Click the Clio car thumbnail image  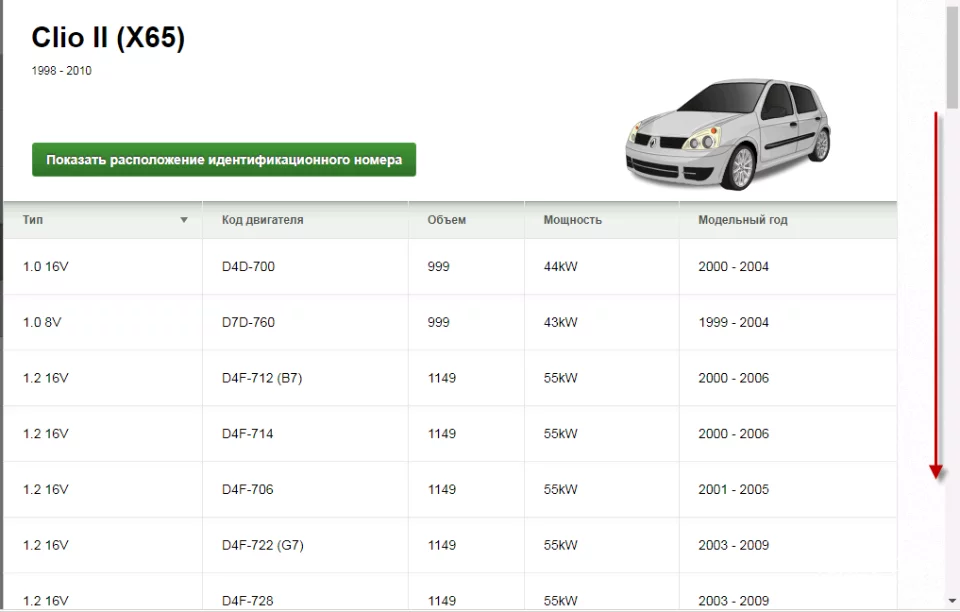(727, 133)
